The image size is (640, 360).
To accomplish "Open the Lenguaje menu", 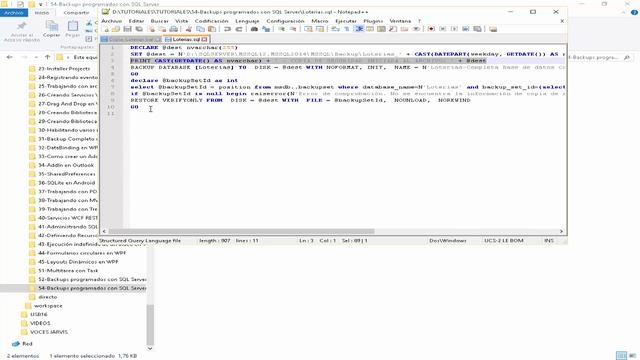I will 247,21.
